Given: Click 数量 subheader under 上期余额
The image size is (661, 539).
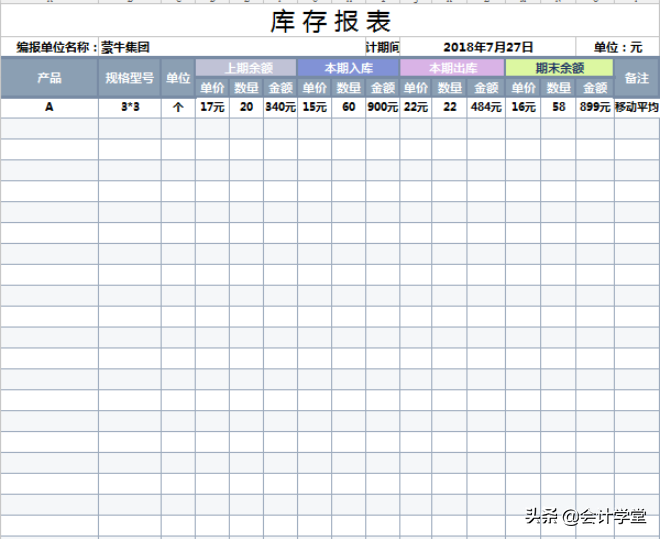Looking at the screenshot, I should 246,88.
